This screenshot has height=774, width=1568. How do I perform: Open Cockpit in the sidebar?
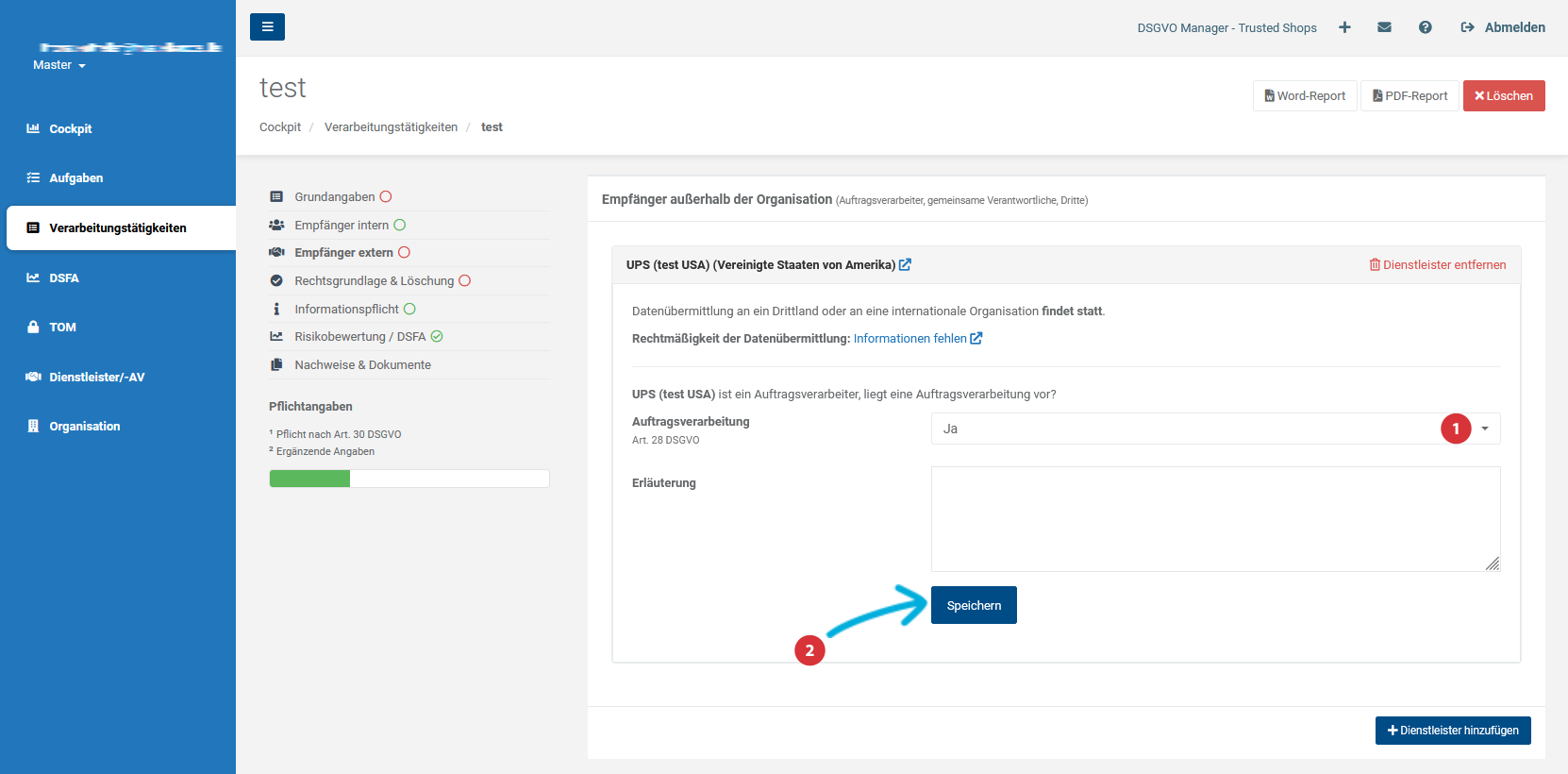pos(70,128)
